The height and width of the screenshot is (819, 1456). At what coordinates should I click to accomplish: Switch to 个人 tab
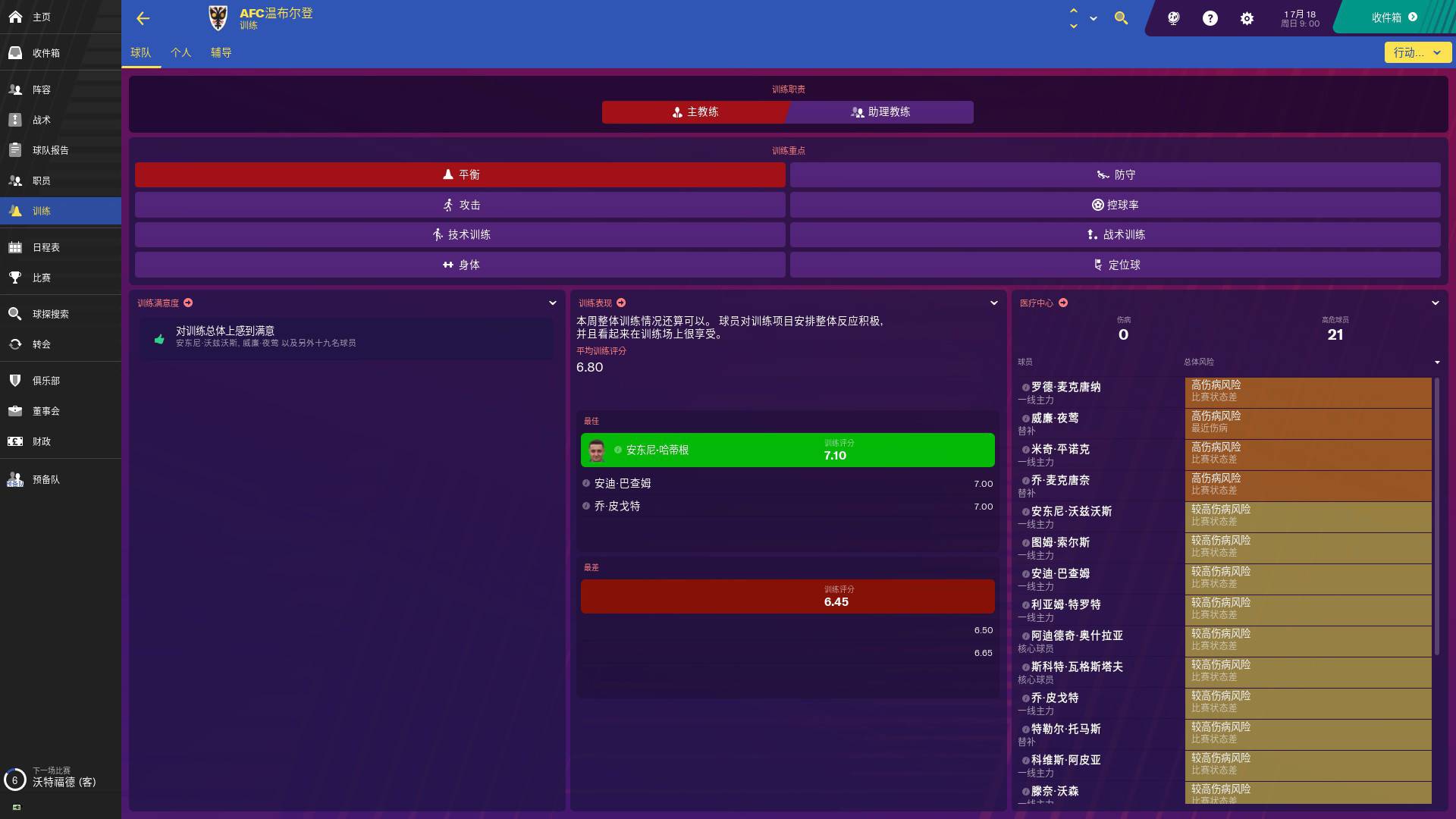181,52
